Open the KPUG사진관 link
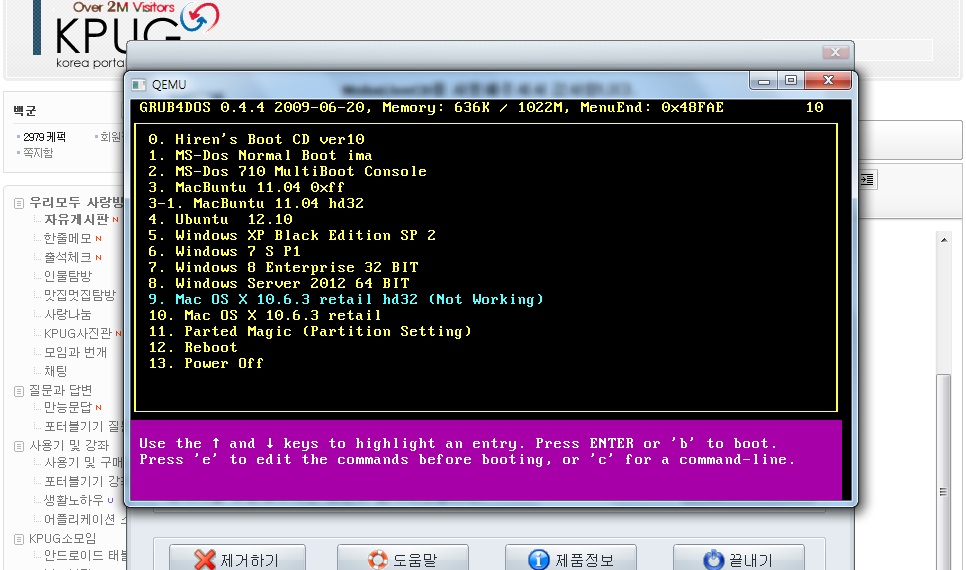Screen dimensions: 966x570 click(78, 333)
